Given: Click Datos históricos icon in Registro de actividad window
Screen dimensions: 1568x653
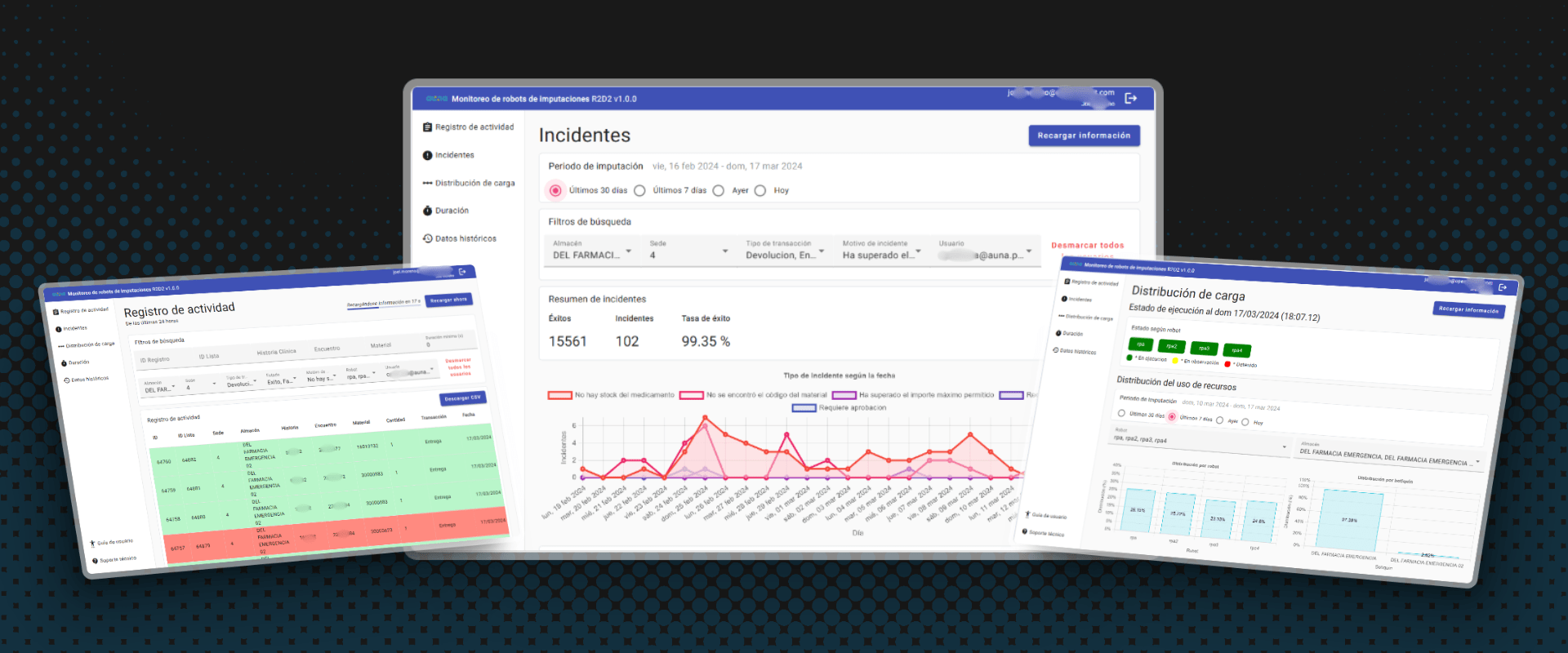Looking at the screenshot, I should 66,380.
